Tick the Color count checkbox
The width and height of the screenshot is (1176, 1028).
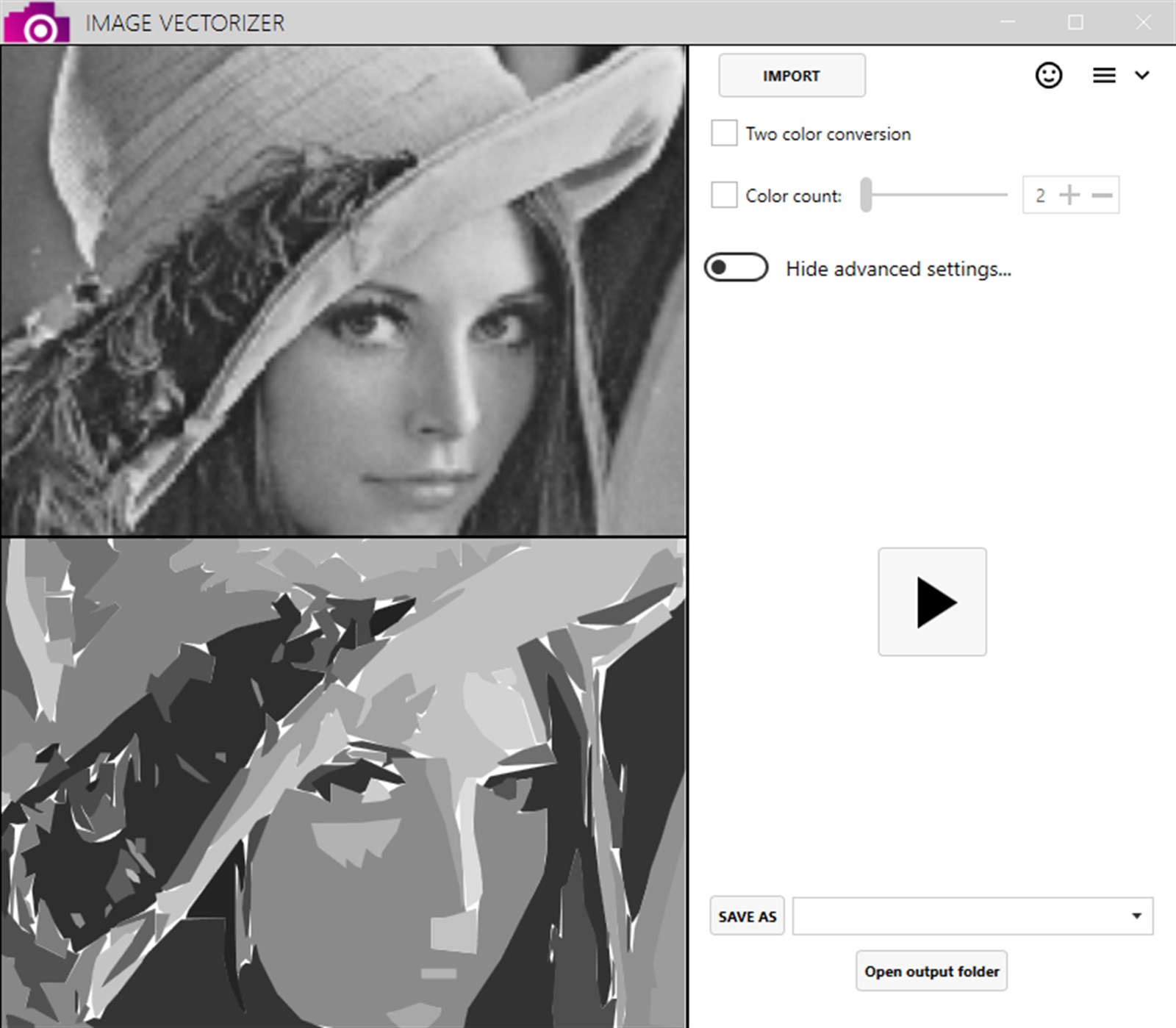click(724, 195)
